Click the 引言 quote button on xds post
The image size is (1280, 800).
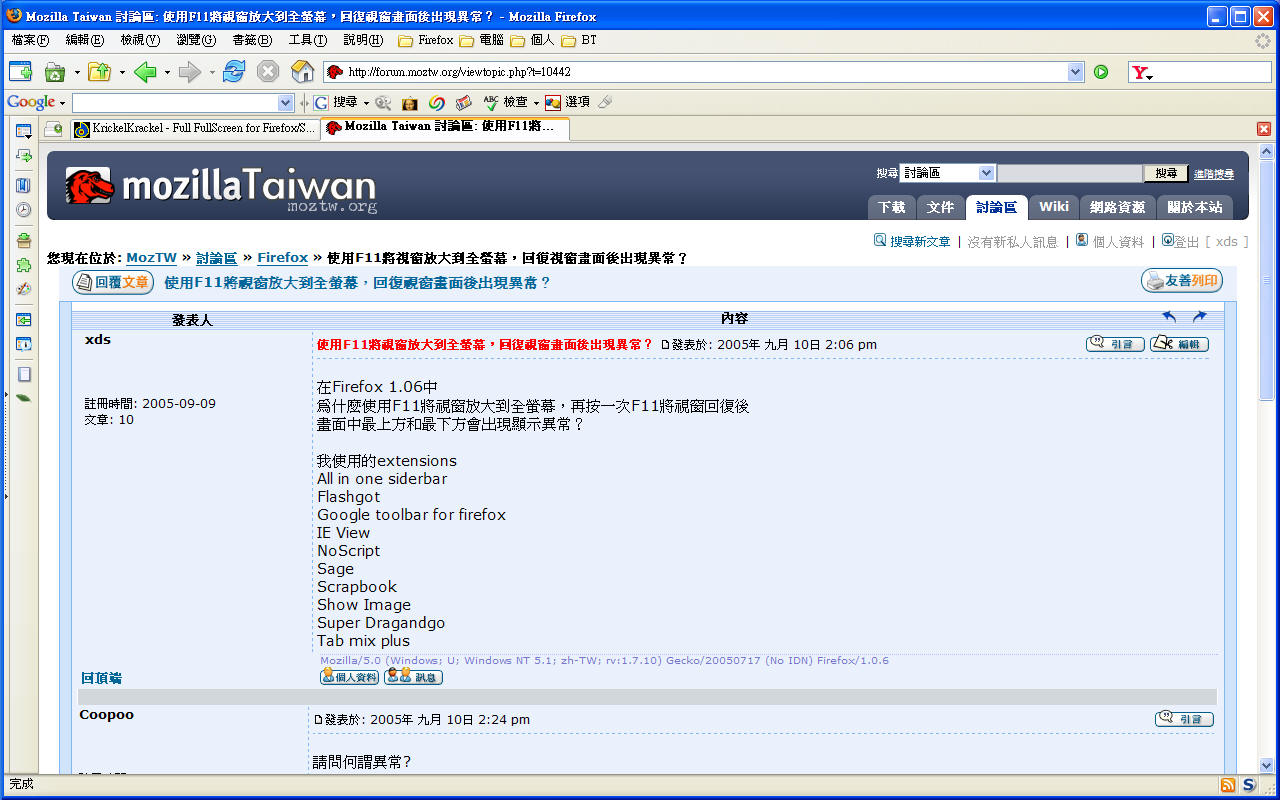pyautogui.click(x=1115, y=344)
